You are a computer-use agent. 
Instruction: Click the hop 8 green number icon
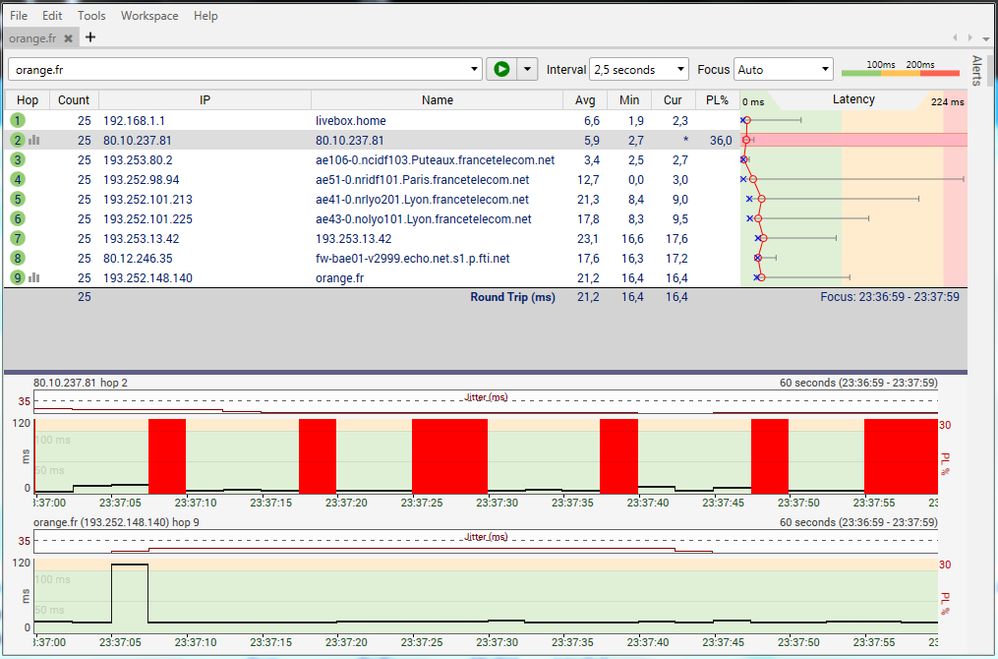click(x=18, y=258)
